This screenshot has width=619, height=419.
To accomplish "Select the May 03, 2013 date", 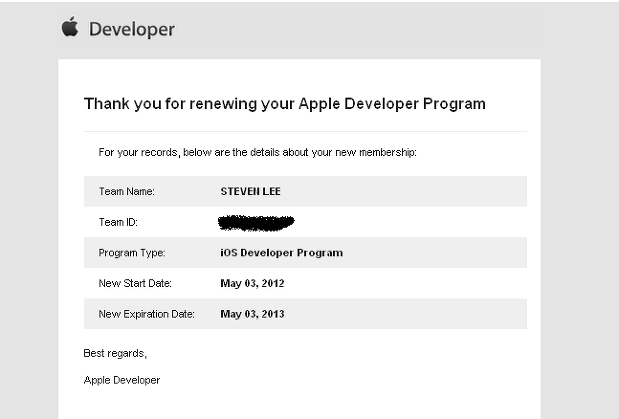I will click(x=252, y=314).
